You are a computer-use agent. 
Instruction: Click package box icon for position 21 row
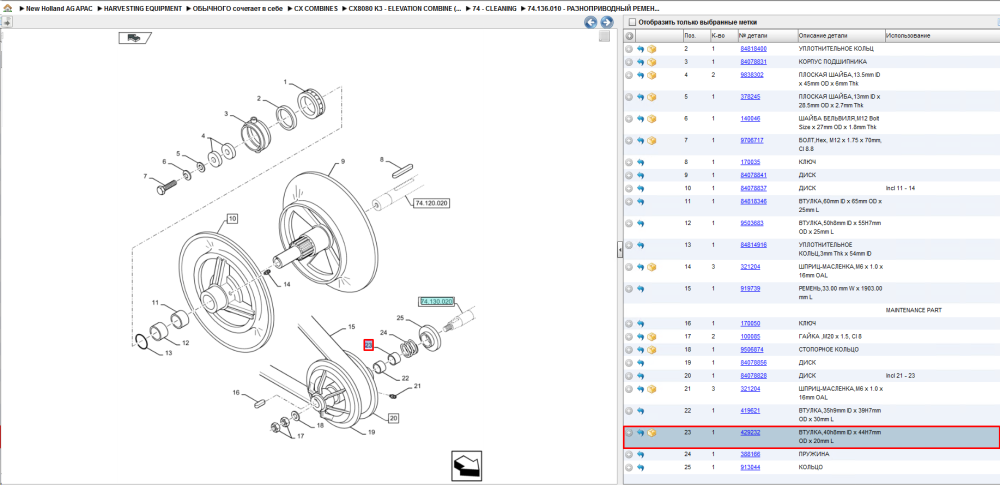click(x=652, y=389)
